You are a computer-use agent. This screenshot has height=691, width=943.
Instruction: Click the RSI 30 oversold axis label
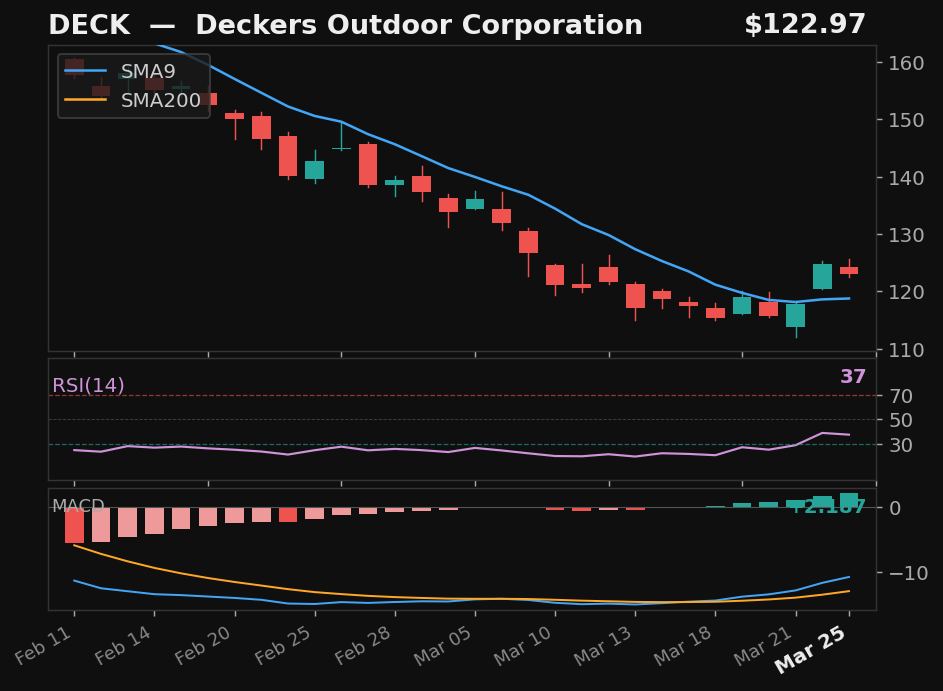(x=902, y=444)
